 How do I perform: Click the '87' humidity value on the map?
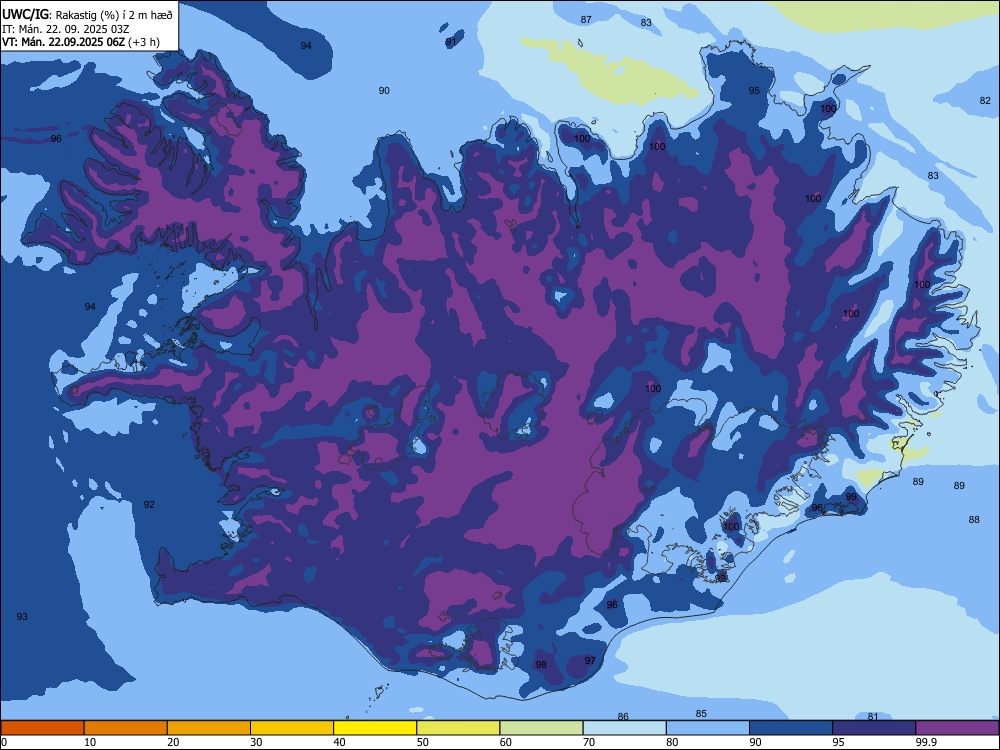(x=586, y=20)
